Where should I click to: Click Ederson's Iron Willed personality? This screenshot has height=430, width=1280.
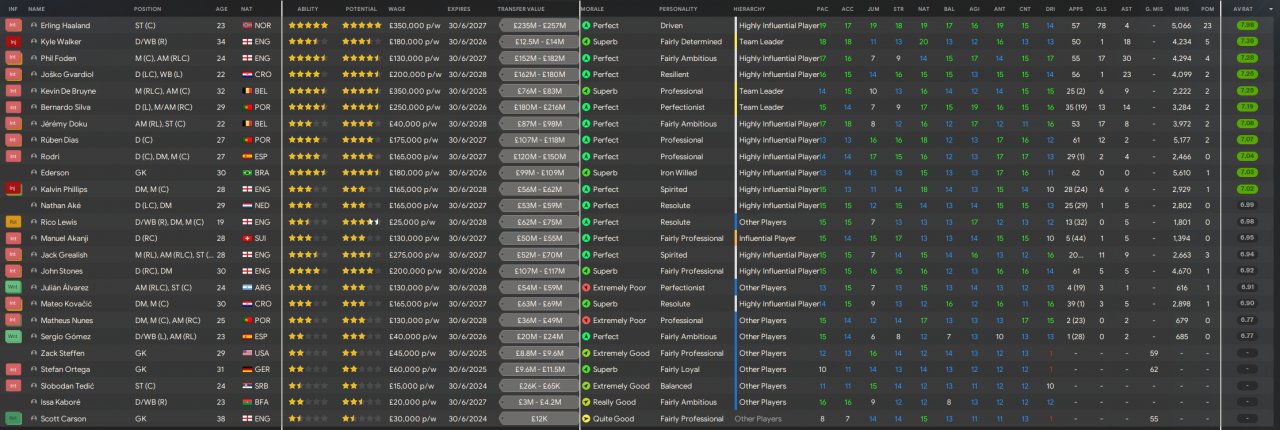679,173
